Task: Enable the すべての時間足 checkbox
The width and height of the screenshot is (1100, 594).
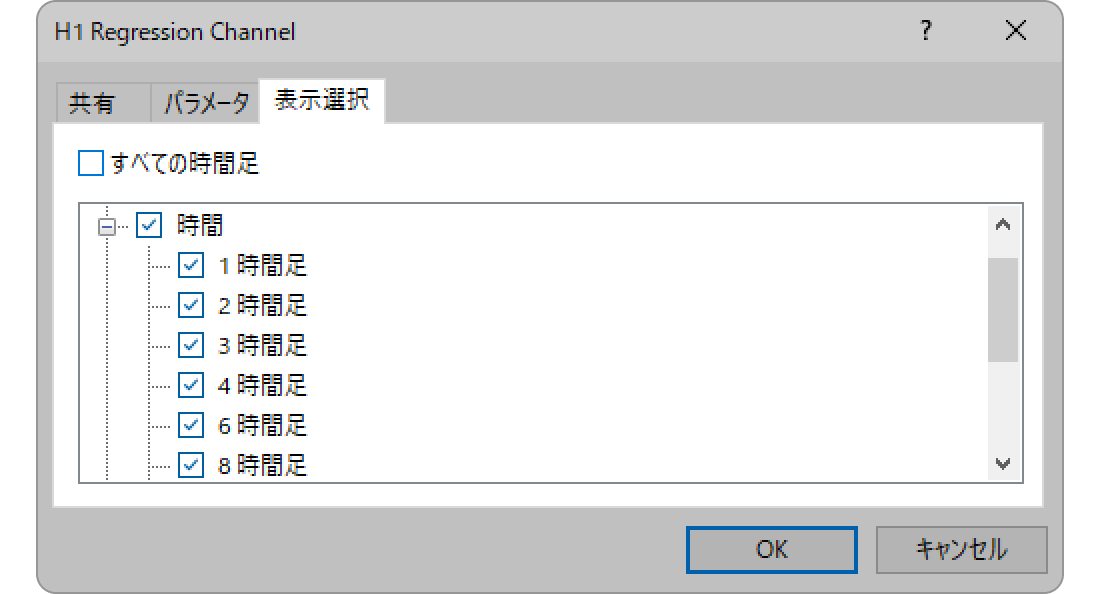Action: (90, 163)
